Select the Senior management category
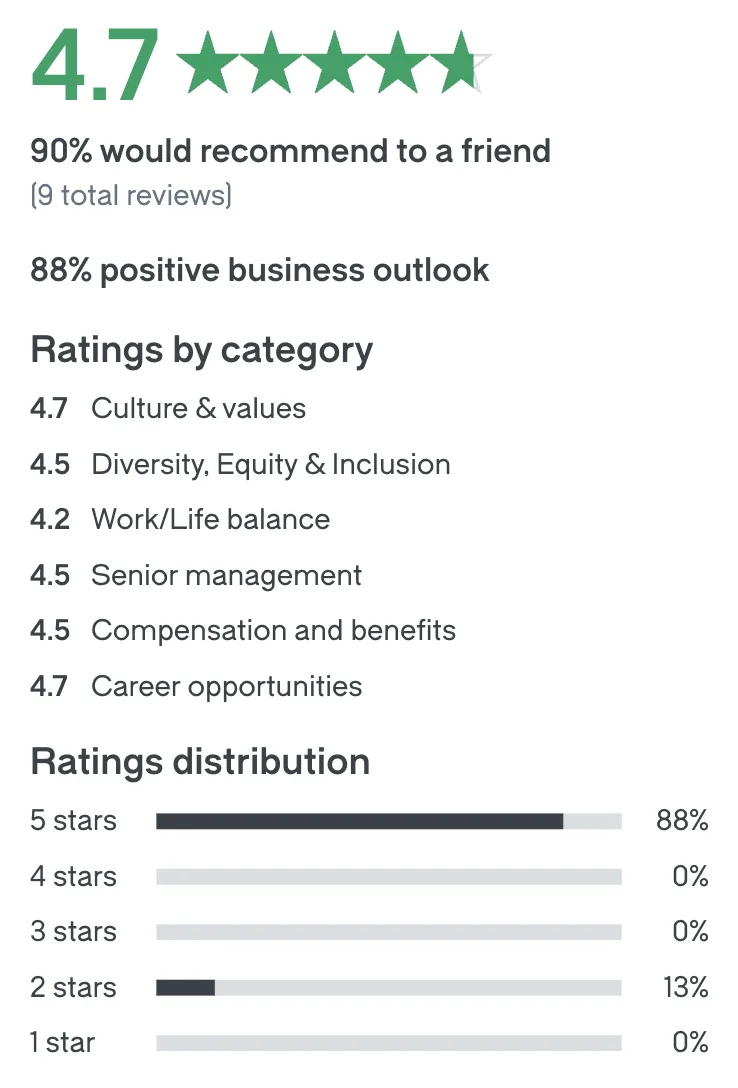 tap(196, 575)
